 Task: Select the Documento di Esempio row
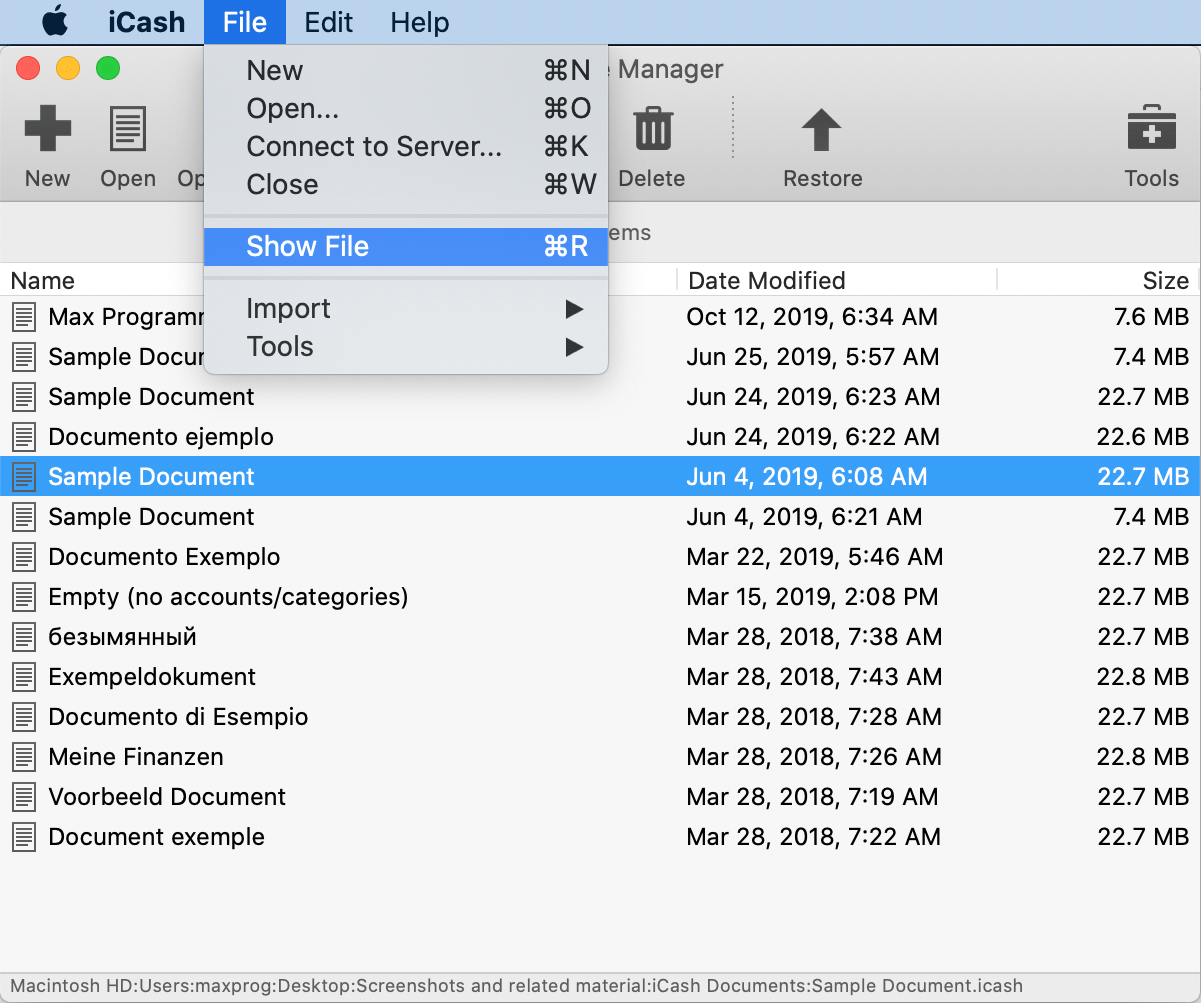600,717
